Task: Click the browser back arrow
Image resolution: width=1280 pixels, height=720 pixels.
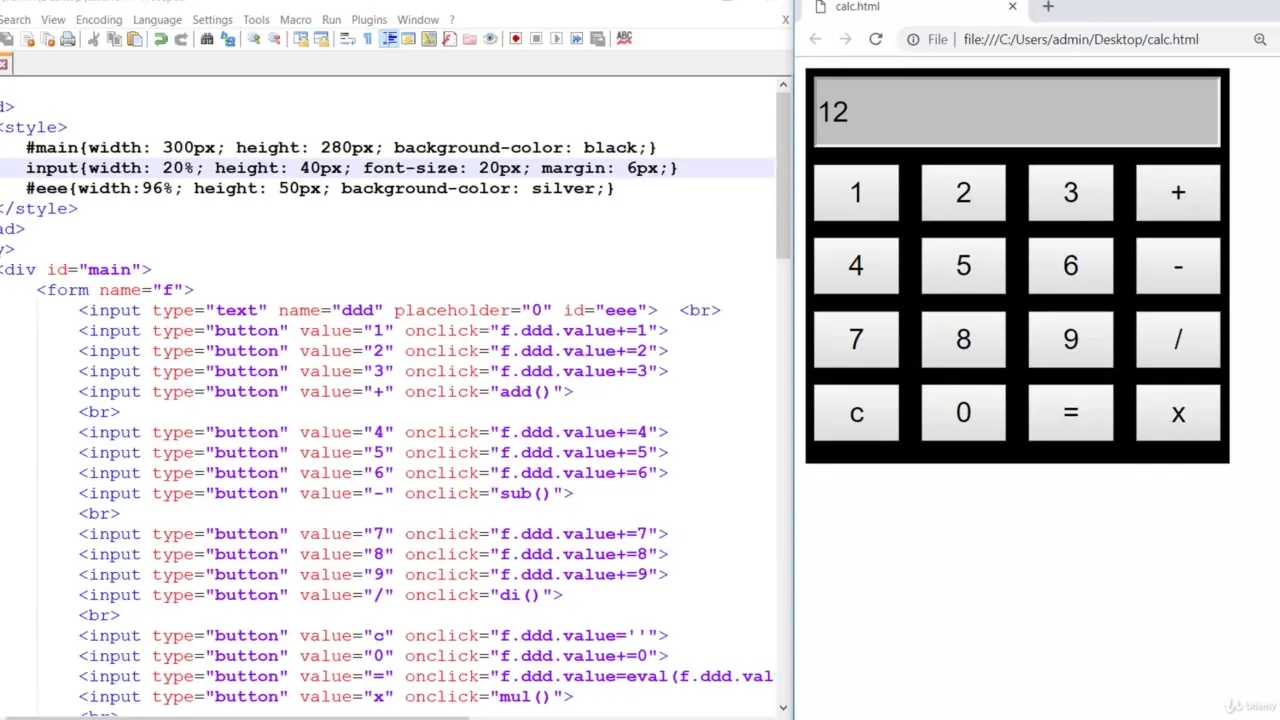Action: tap(815, 39)
